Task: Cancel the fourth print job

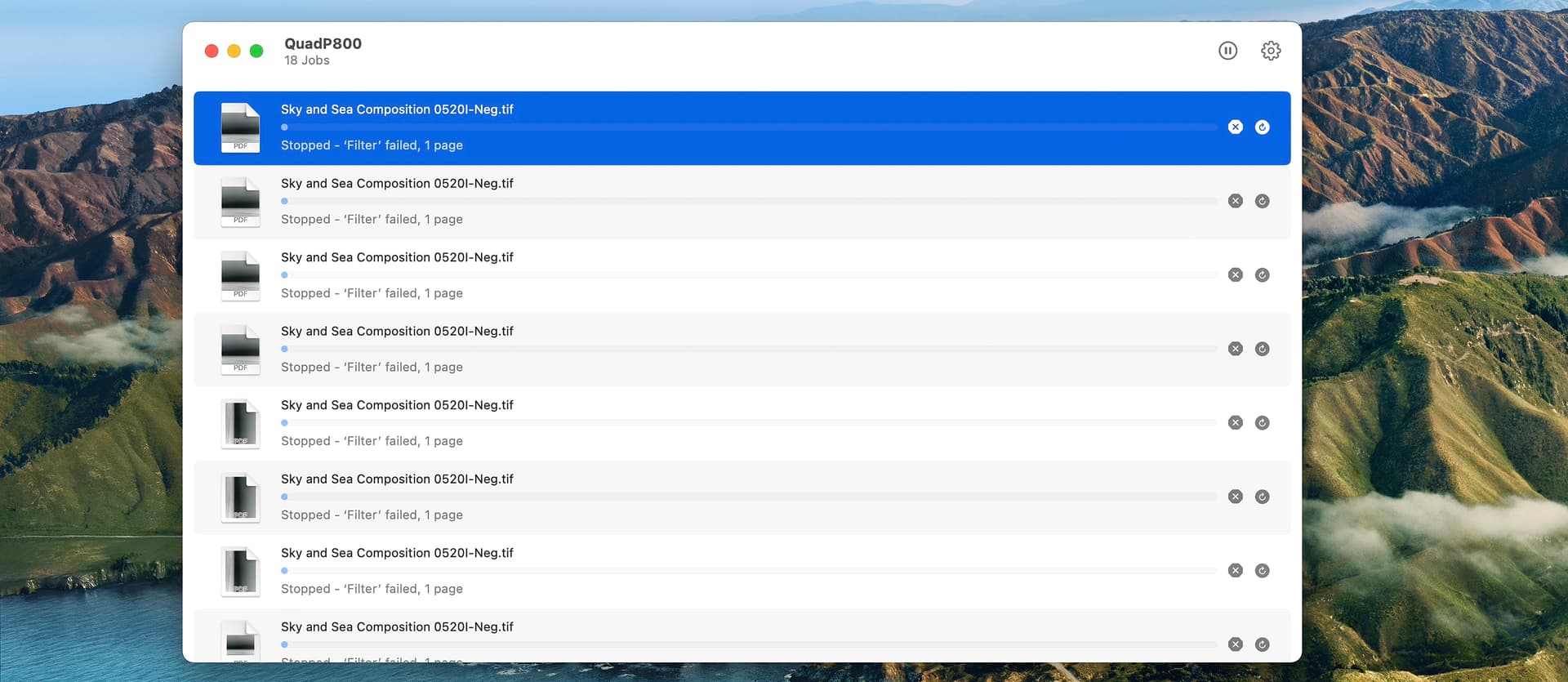Action: click(x=1235, y=349)
